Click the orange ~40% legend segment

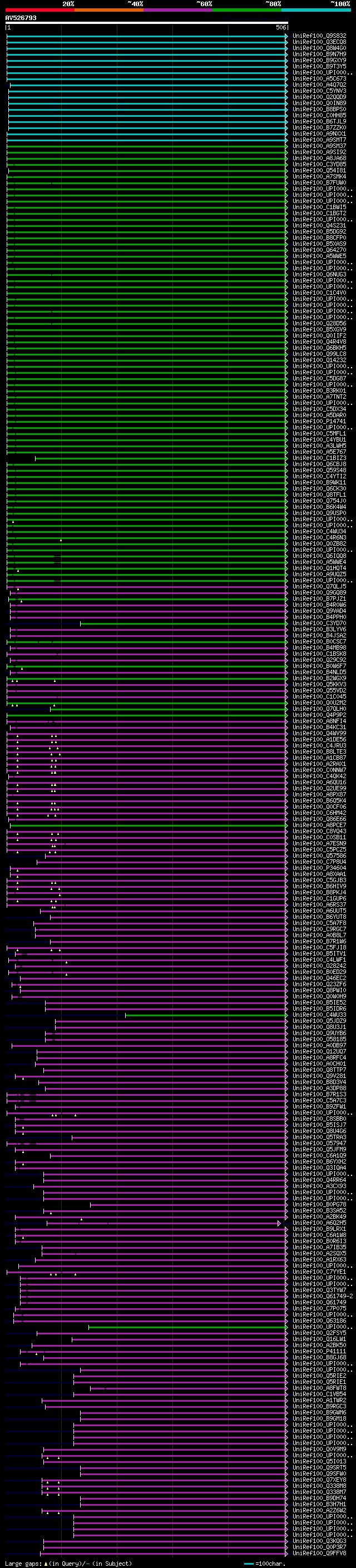pyautogui.click(x=109, y=10)
